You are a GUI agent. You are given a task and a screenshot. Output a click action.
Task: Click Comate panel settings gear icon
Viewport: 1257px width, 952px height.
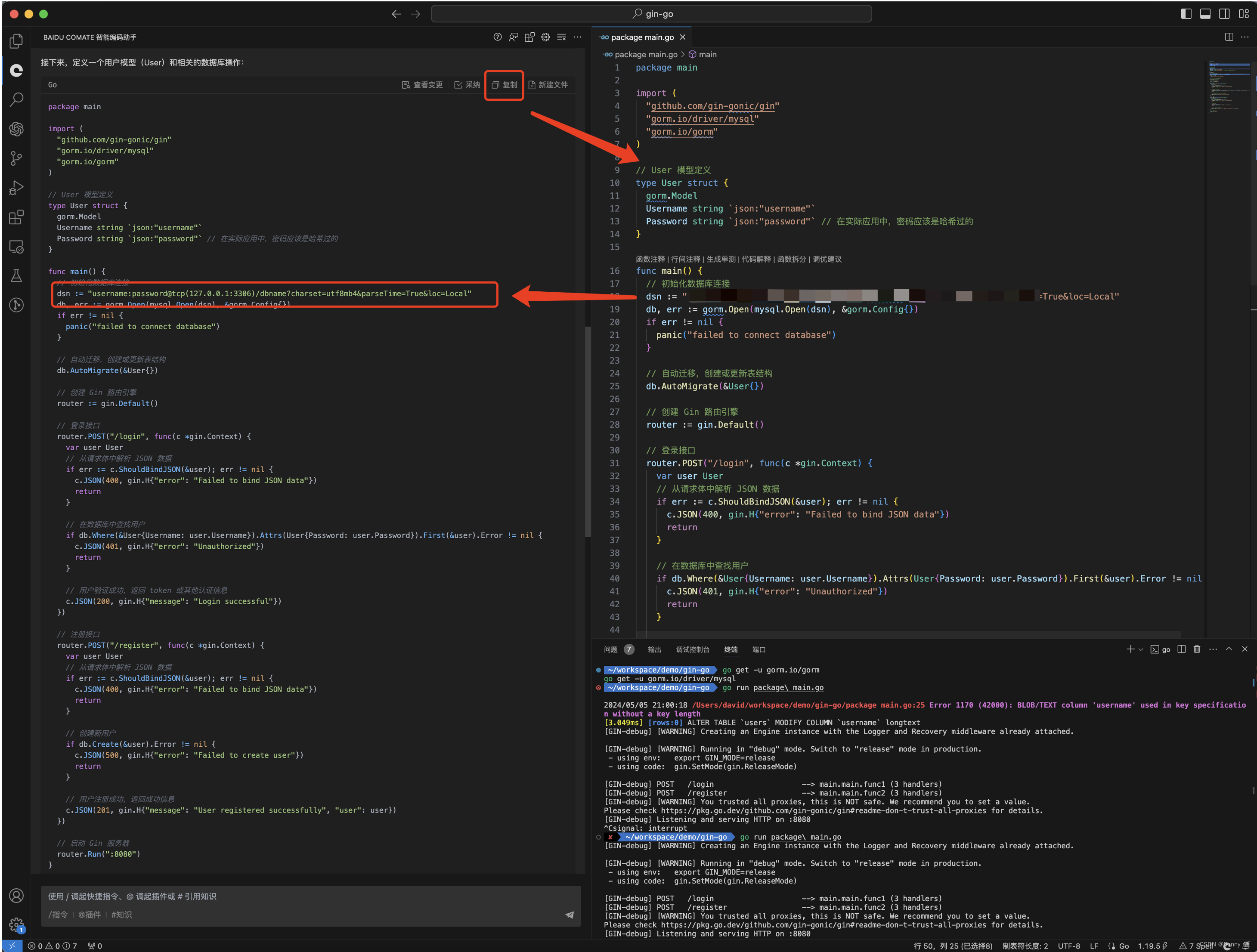(x=545, y=37)
